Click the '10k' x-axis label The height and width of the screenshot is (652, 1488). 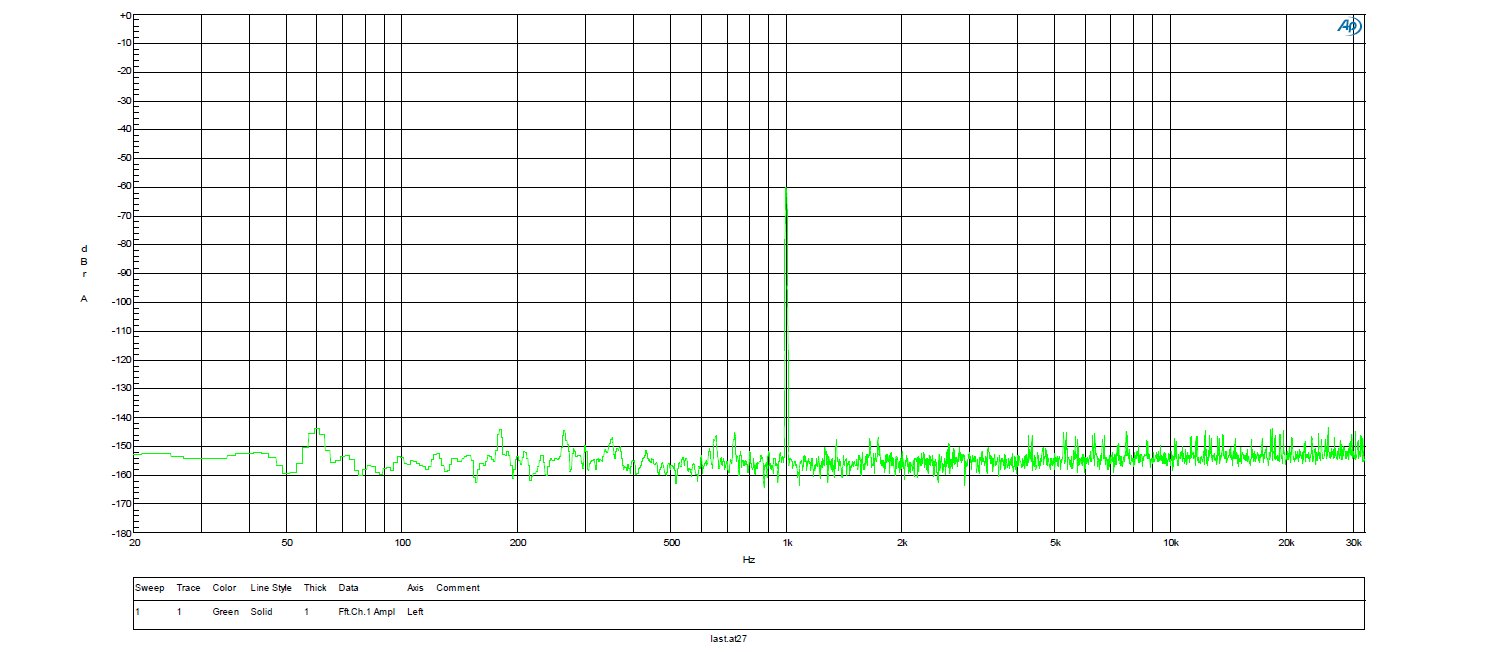pyautogui.click(x=1171, y=543)
